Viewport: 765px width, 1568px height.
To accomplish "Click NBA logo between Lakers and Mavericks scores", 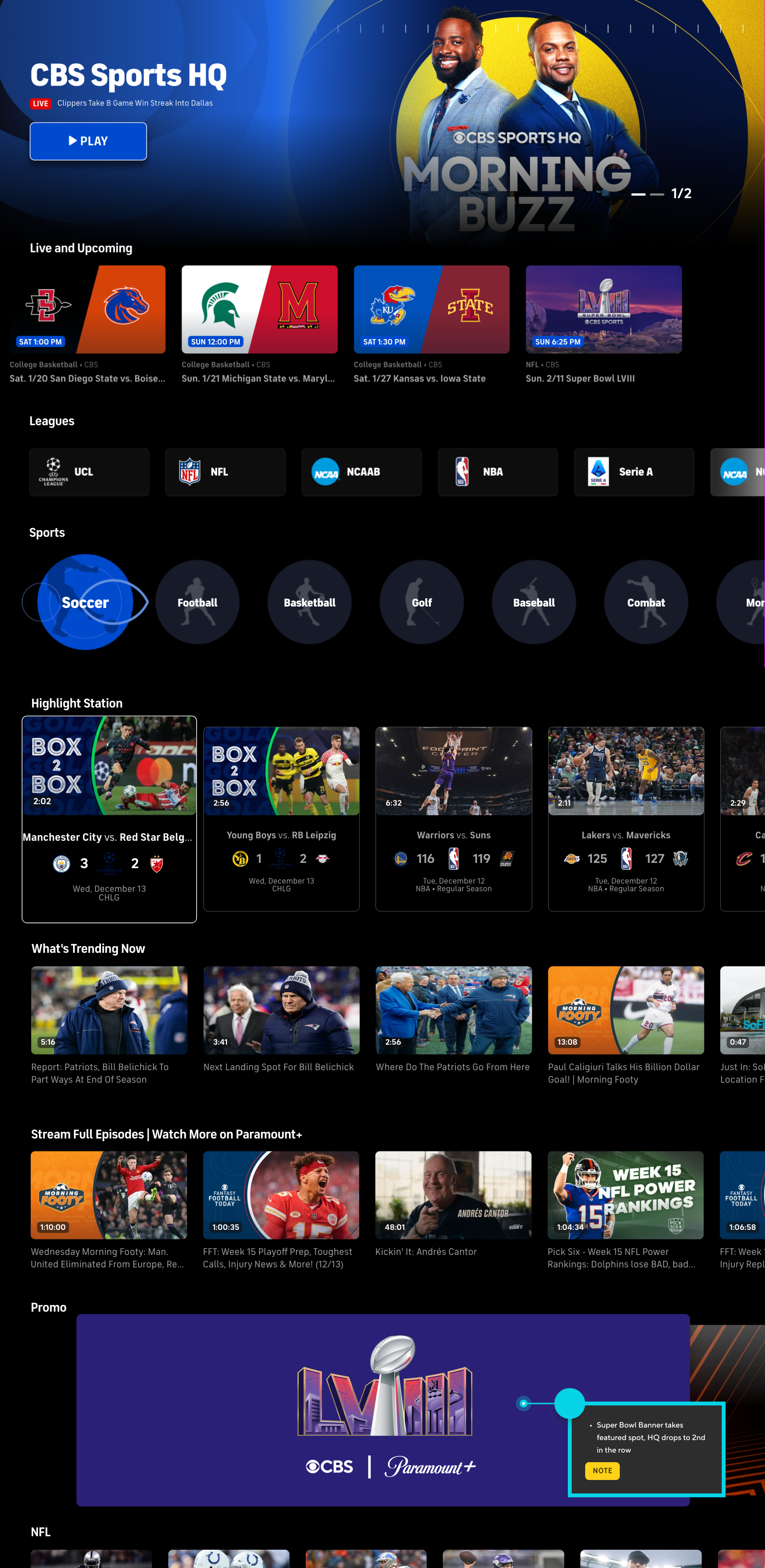I will click(626, 858).
